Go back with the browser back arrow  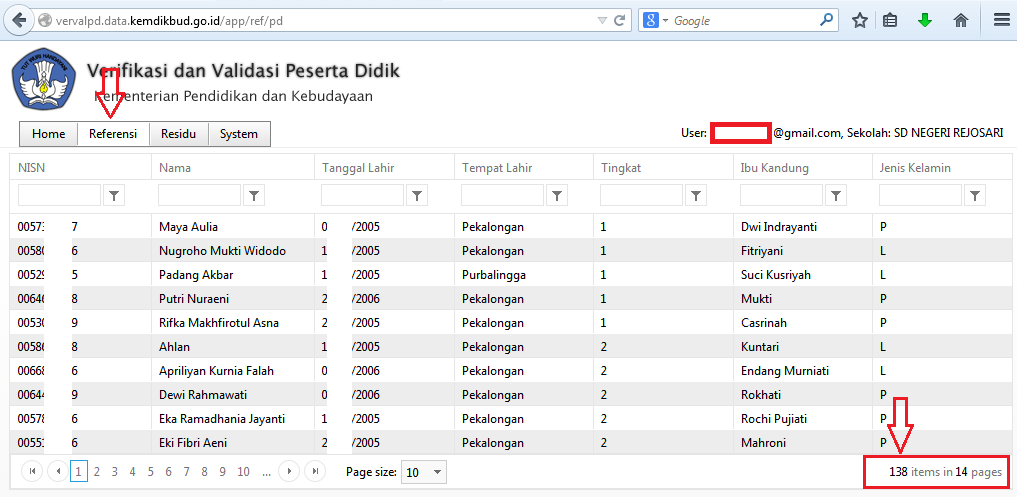(19, 20)
